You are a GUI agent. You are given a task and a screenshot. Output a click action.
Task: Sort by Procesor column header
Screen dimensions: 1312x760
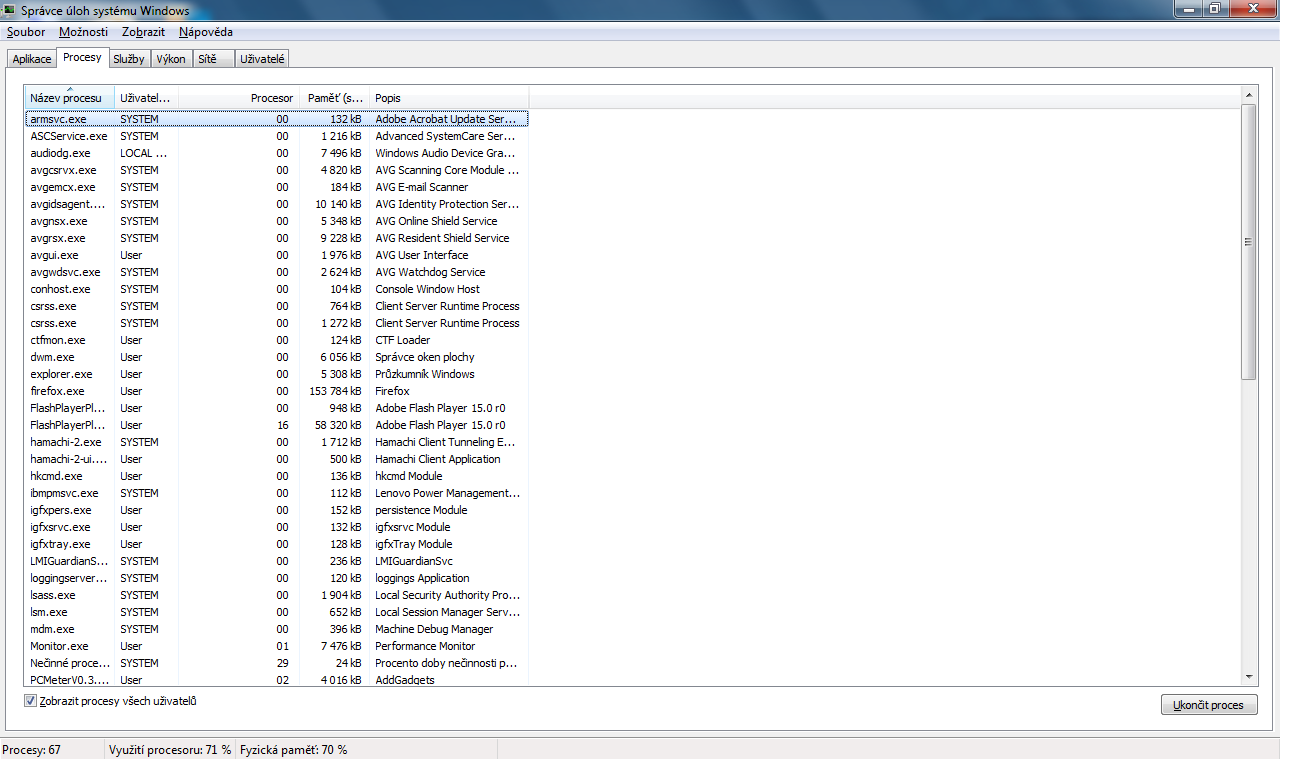[239, 98]
